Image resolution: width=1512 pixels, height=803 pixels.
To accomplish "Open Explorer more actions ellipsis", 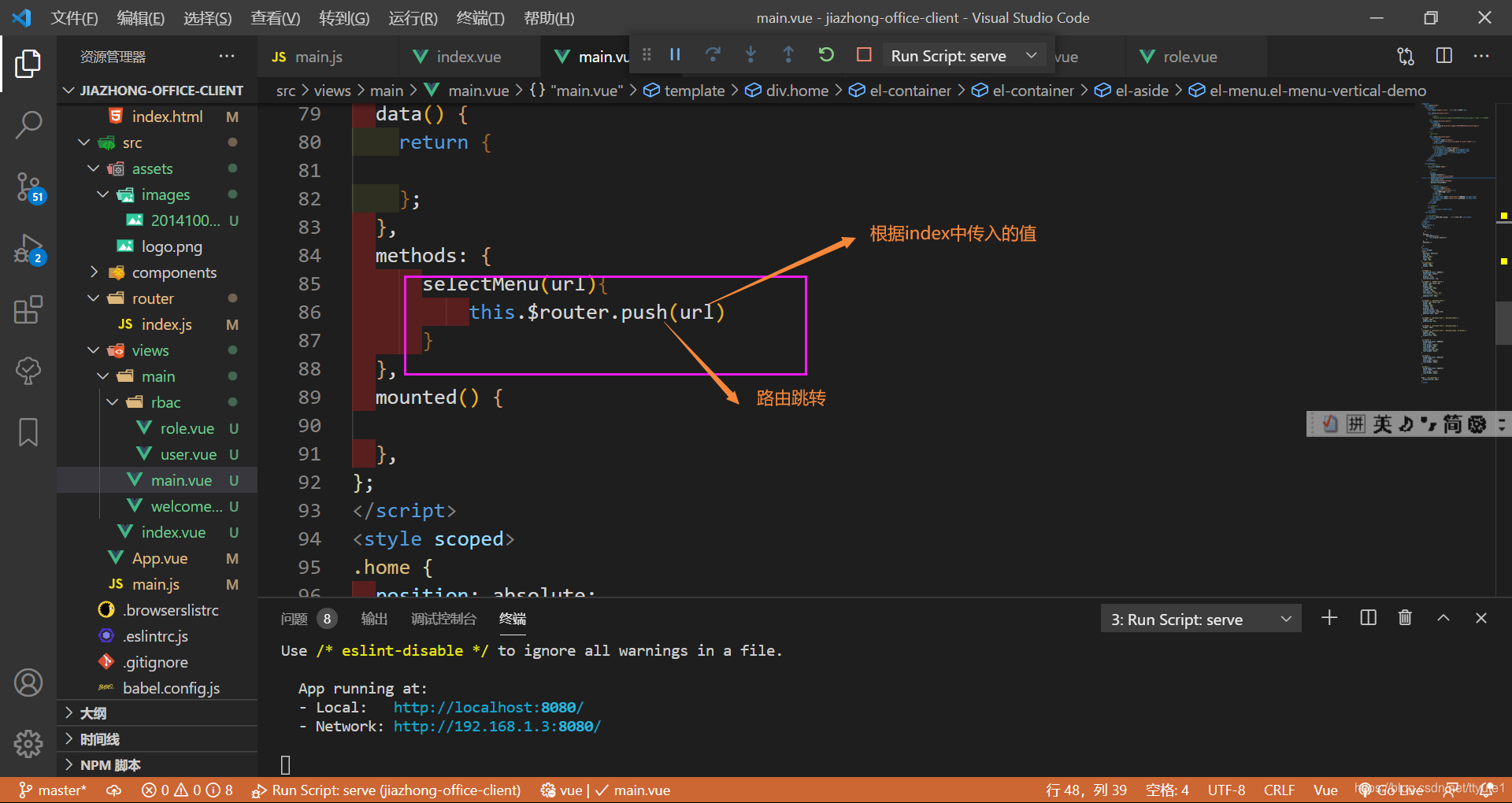I will (227, 56).
